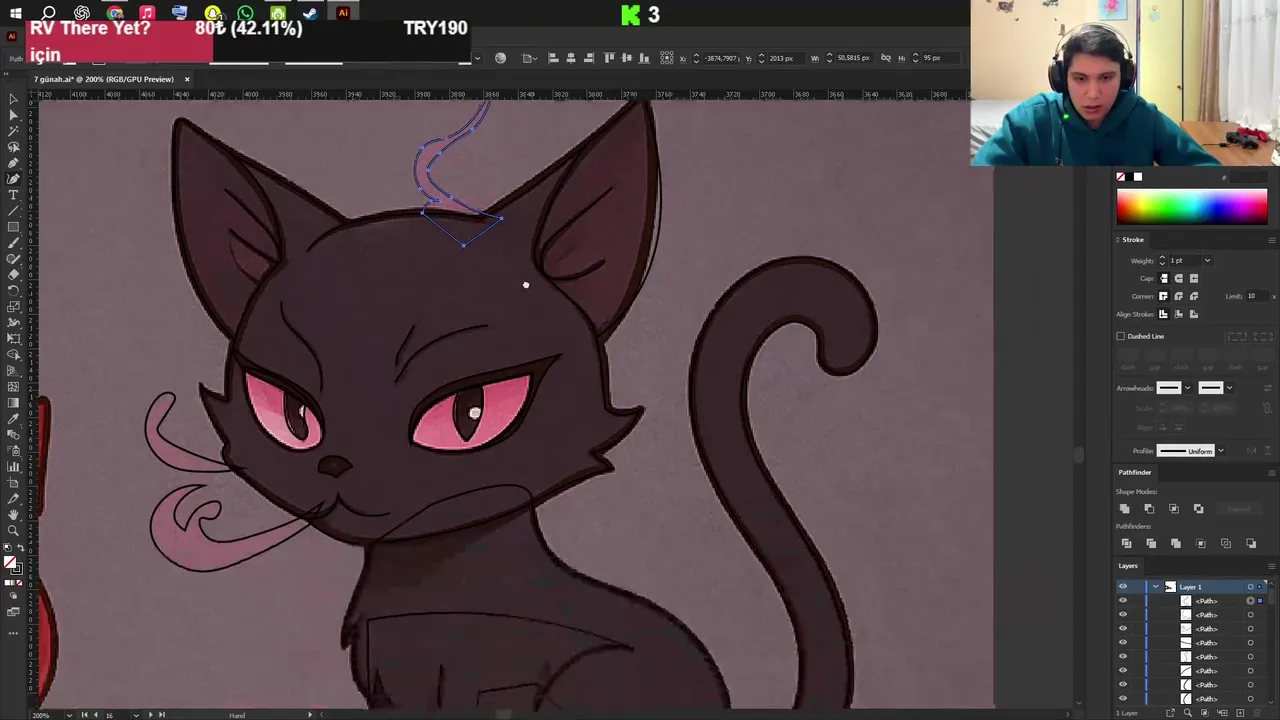This screenshot has height=720, width=1280.
Task: Apply Divide pathfinder
Action: click(1127, 543)
